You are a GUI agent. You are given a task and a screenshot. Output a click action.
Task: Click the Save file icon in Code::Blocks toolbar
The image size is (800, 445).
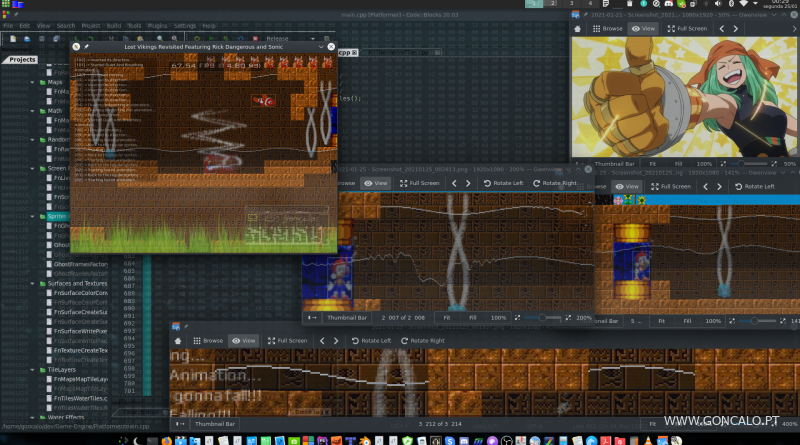[42, 39]
